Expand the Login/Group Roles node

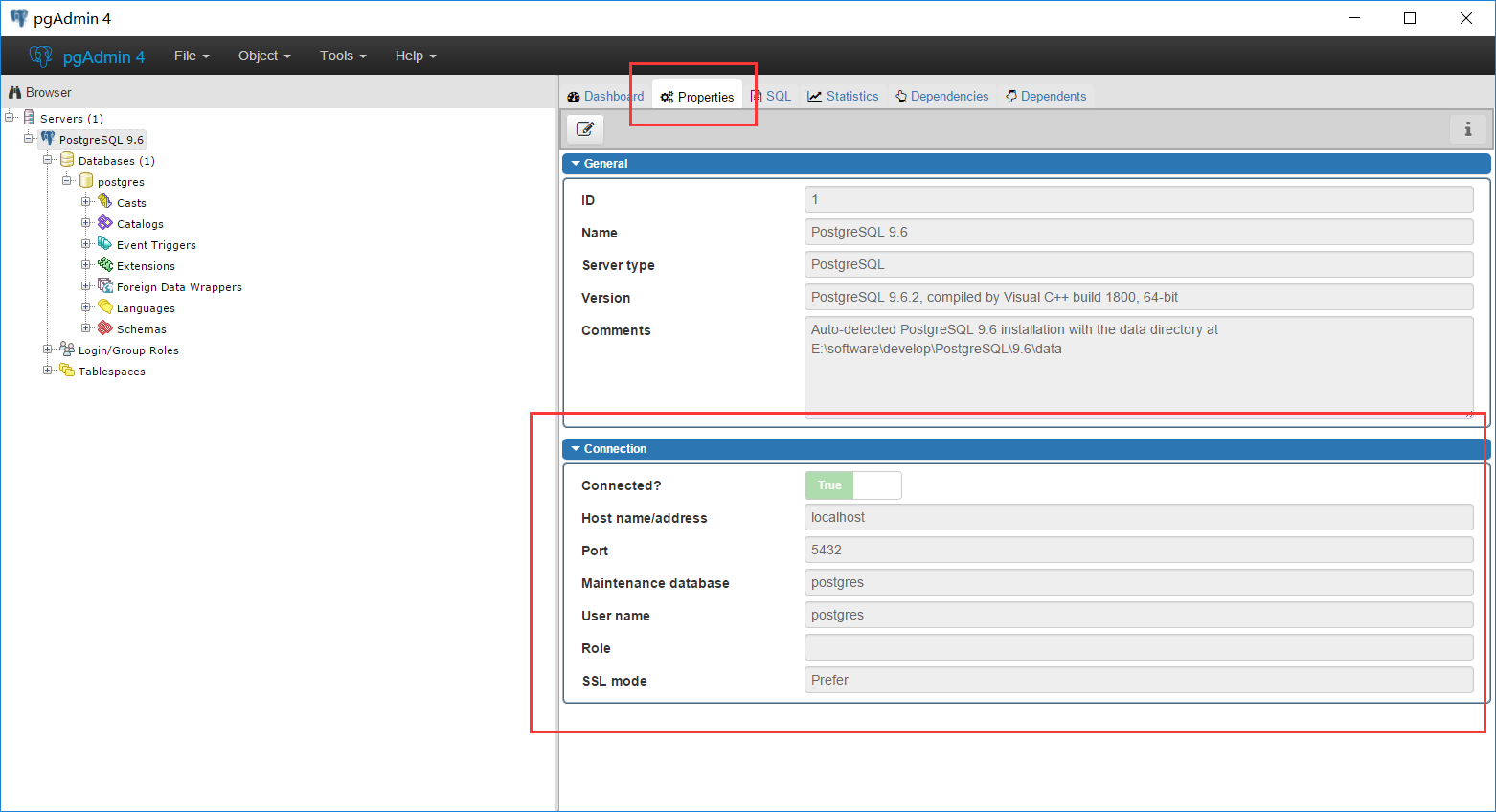click(x=48, y=350)
